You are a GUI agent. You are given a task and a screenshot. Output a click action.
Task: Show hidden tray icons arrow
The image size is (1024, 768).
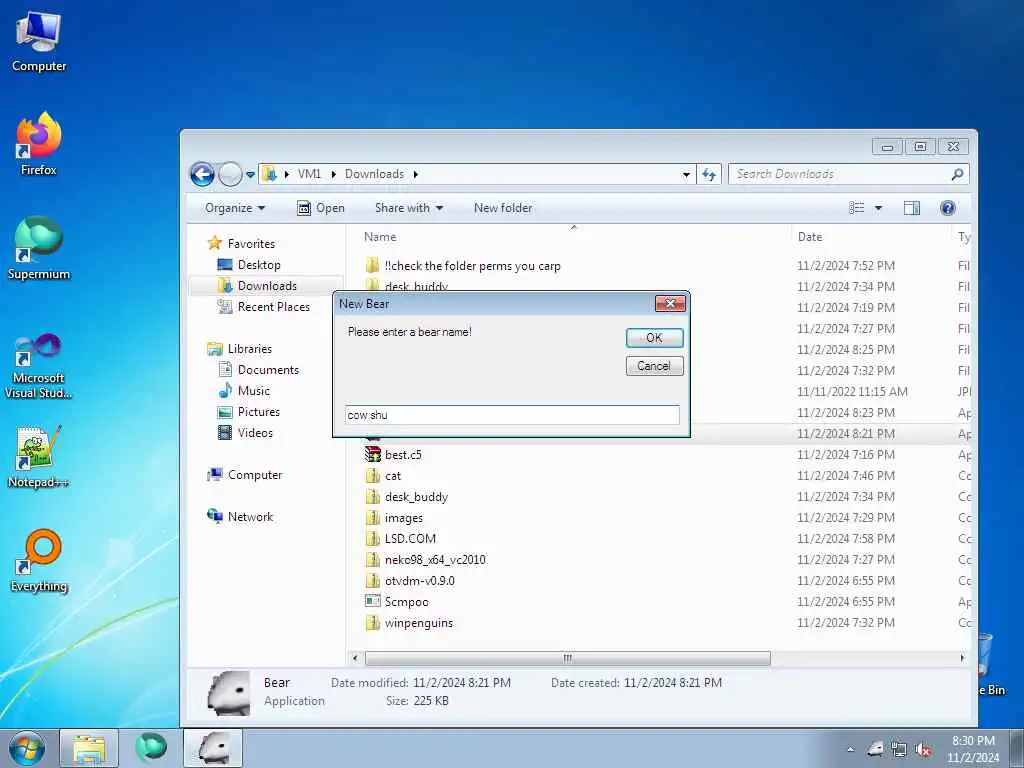850,750
